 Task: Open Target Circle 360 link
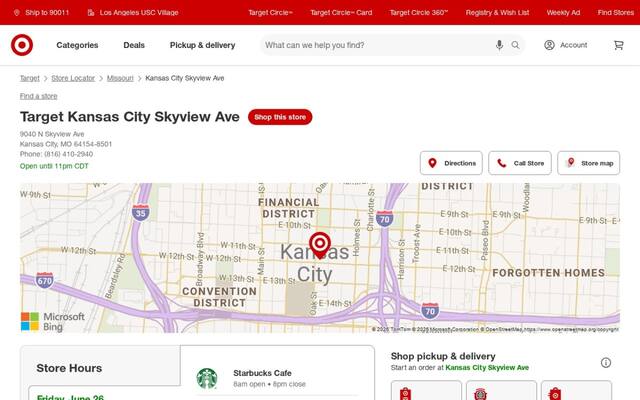tap(419, 13)
